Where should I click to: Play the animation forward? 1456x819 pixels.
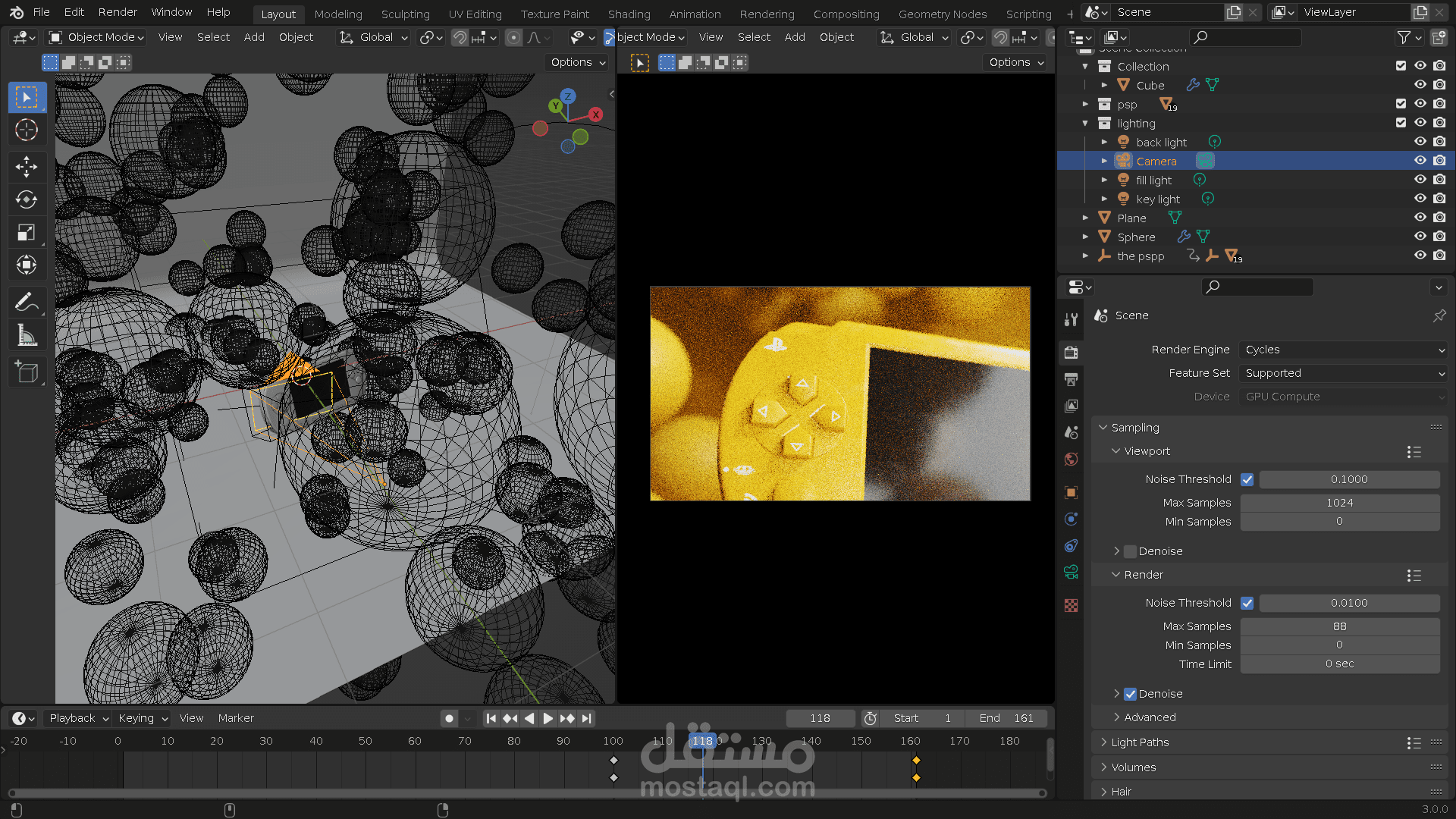[548, 718]
